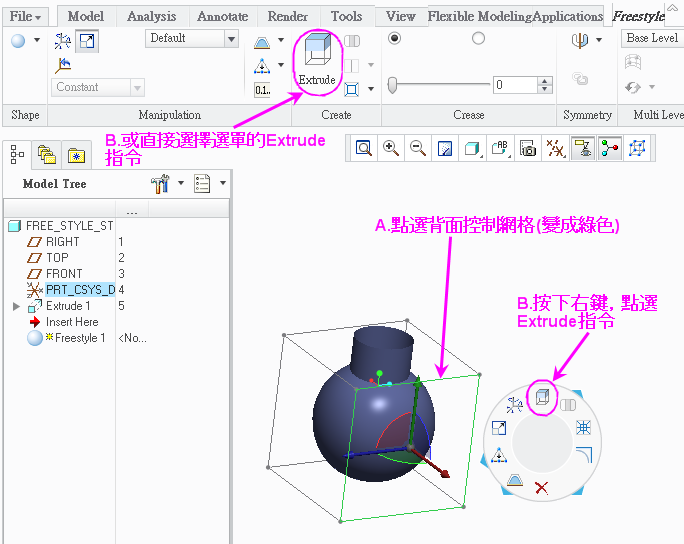Viewport: 684px width, 544px height.
Task: Open the Folder Browser navigator tab
Action: point(47,155)
